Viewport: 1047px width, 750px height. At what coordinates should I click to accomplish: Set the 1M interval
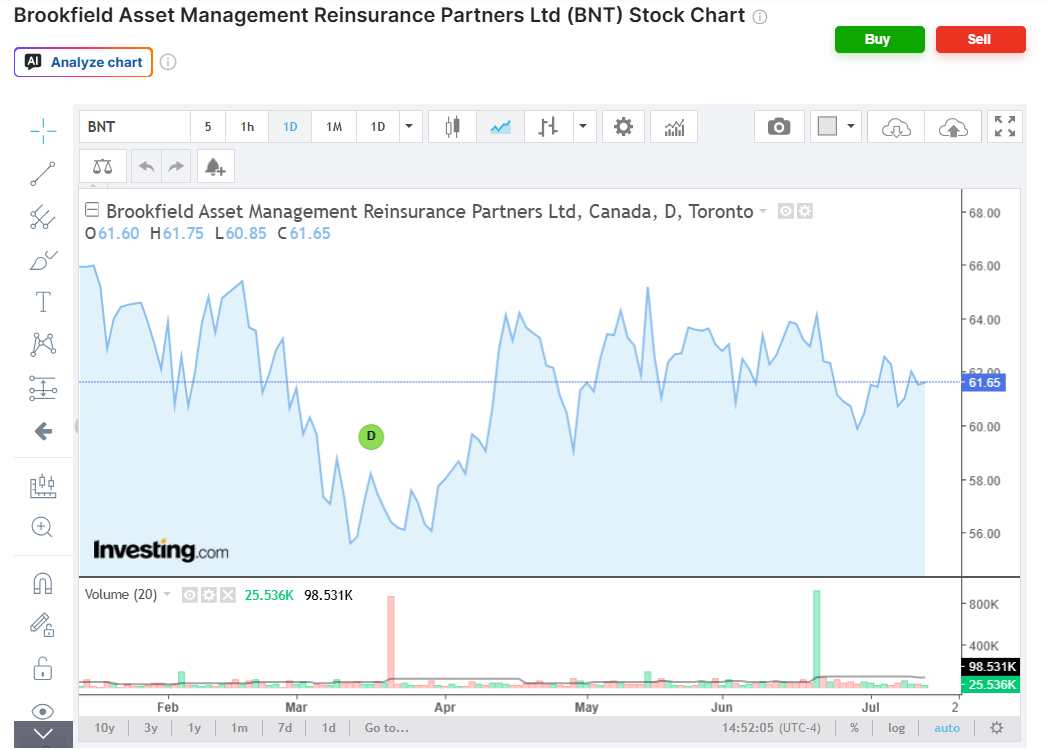coord(334,127)
